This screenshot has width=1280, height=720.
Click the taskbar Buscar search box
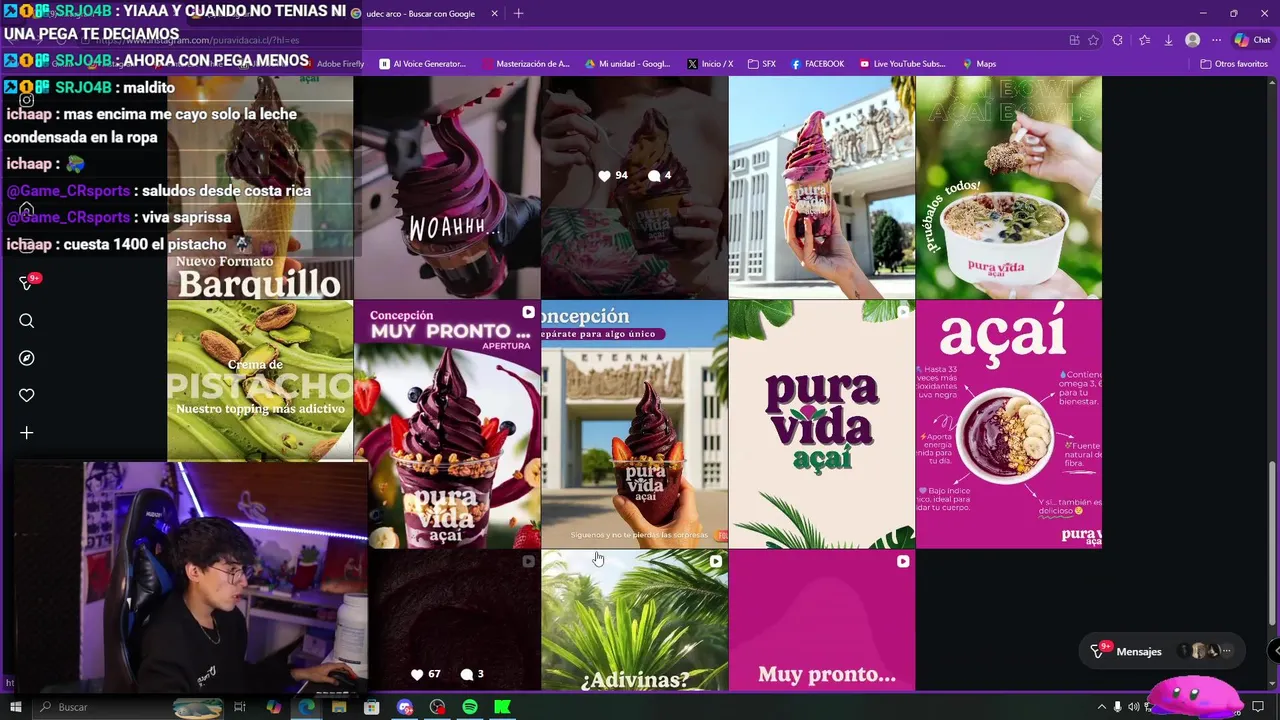[x=130, y=707]
